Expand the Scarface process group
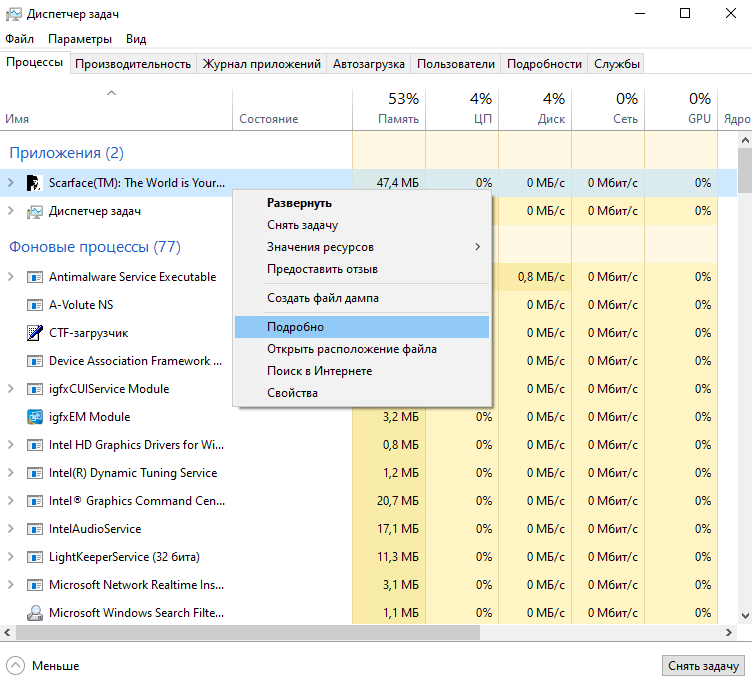 pos(11,183)
